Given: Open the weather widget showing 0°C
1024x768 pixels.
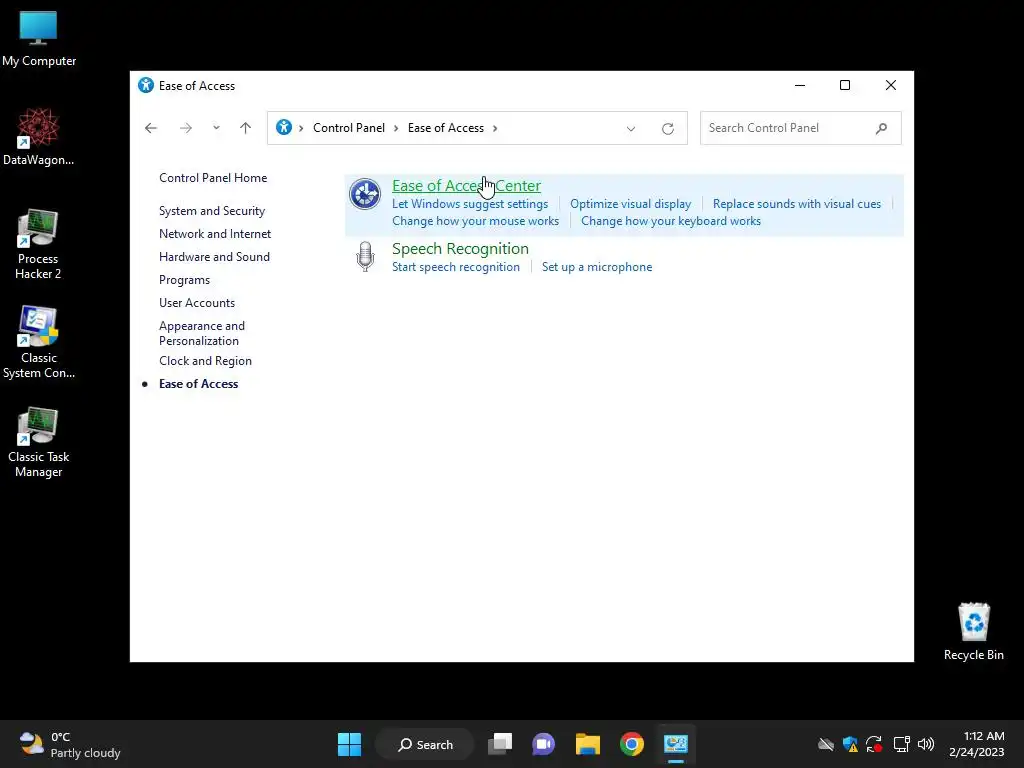Looking at the screenshot, I should (x=69, y=744).
